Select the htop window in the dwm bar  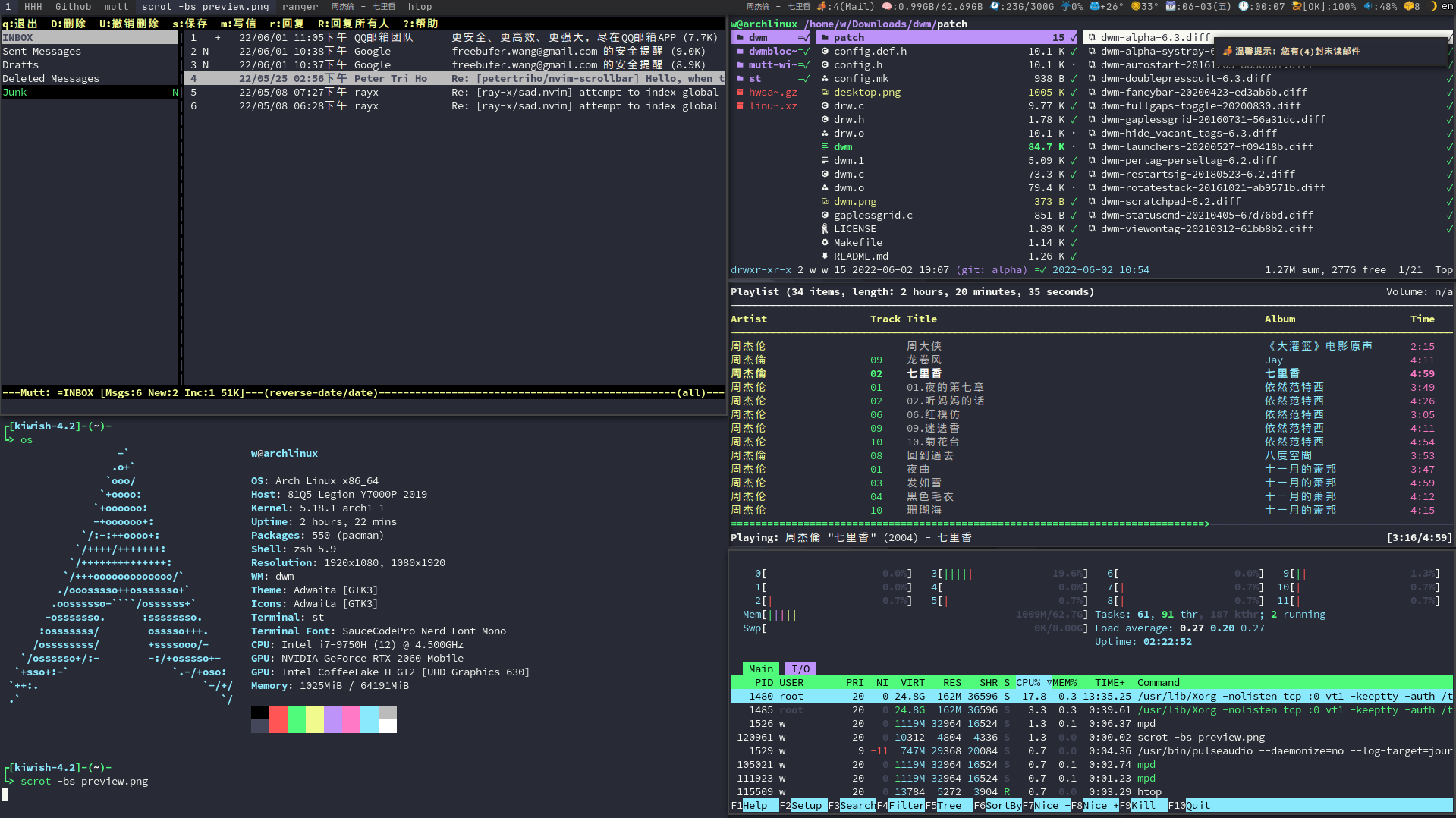(420, 6)
